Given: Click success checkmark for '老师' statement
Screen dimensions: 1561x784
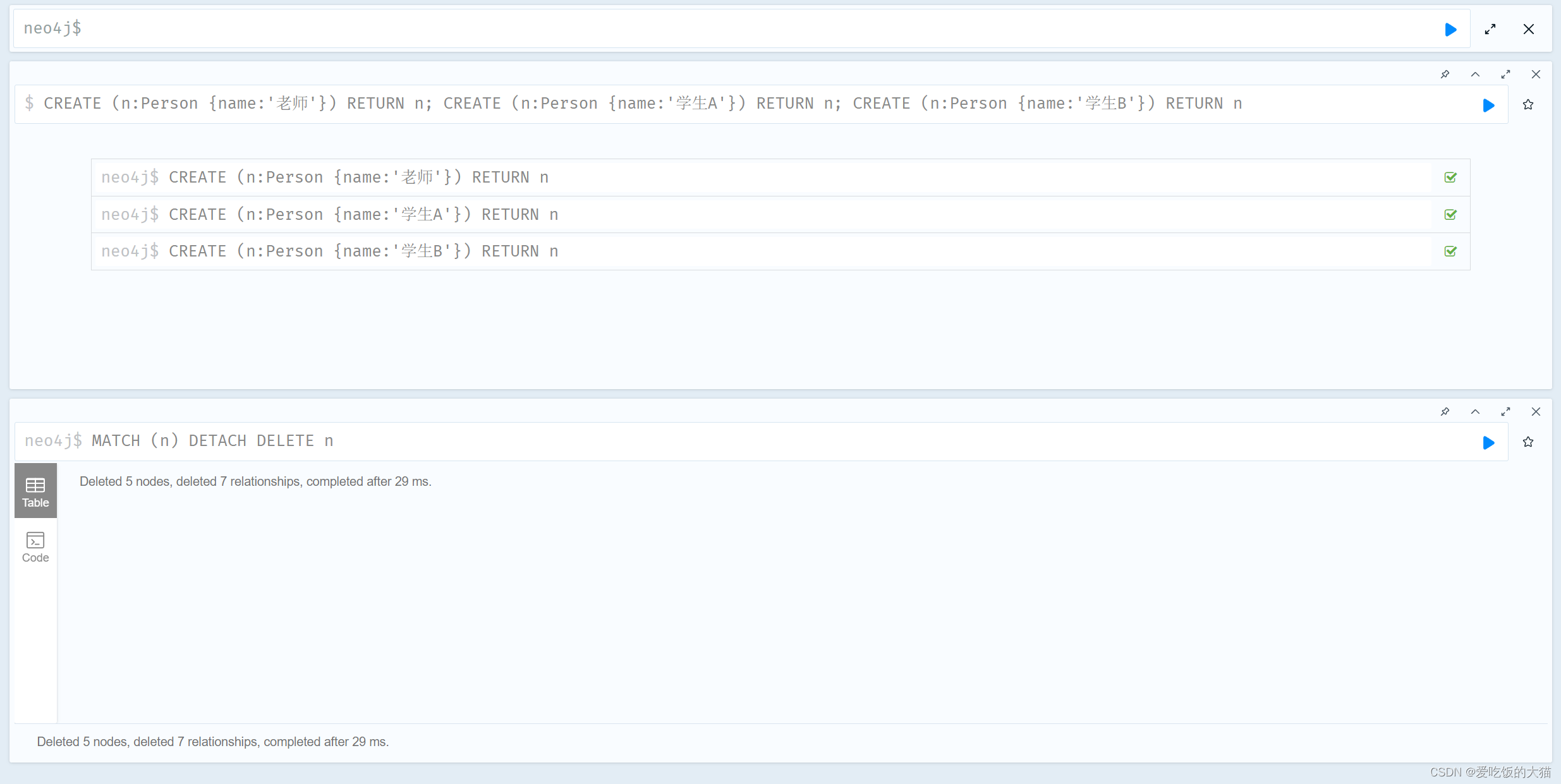Looking at the screenshot, I should point(1450,178).
